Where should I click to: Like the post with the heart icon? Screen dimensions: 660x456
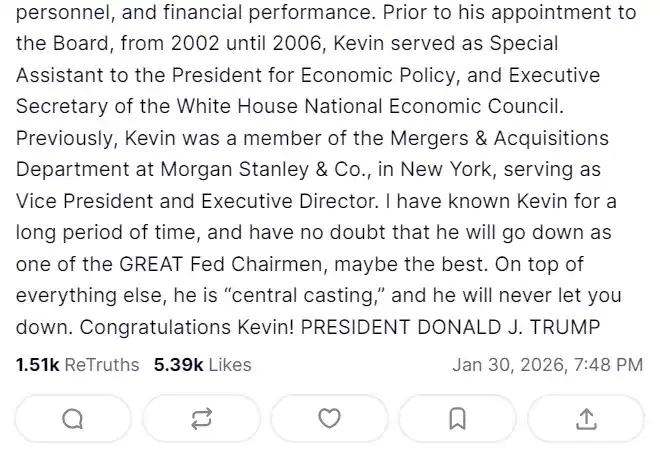(x=329, y=419)
